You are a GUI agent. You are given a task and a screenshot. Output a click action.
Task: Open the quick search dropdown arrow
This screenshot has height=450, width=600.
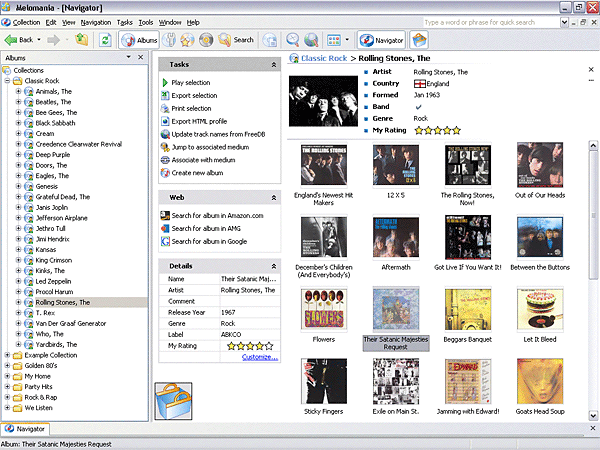point(564,23)
